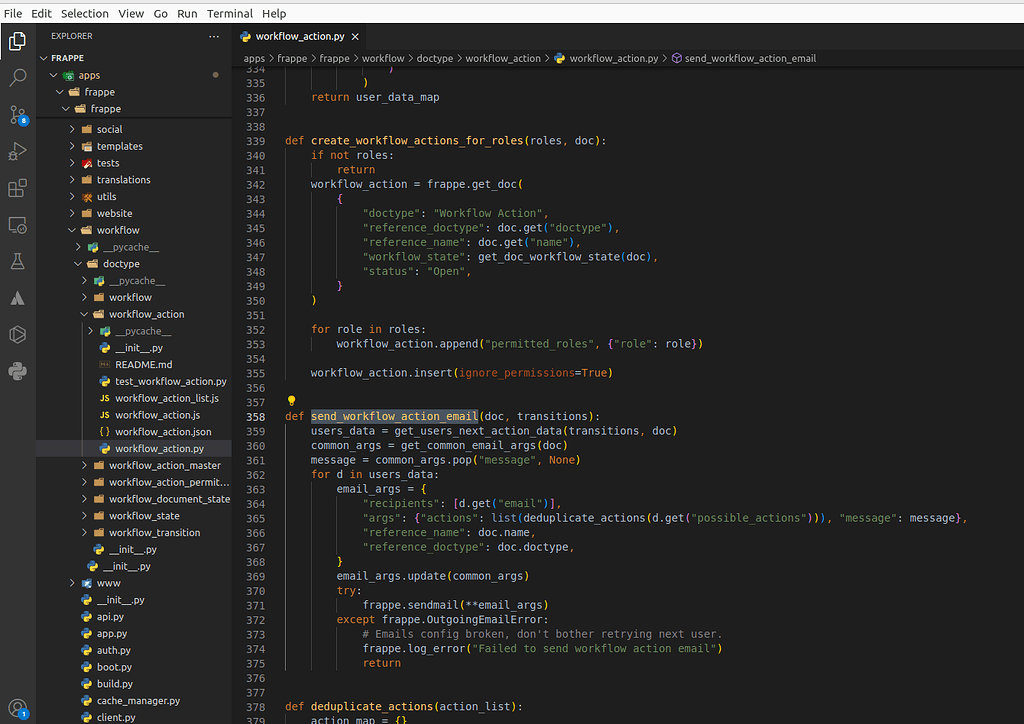Open the Testing flask panel
Image resolution: width=1024 pixels, height=724 pixels.
coord(18,261)
